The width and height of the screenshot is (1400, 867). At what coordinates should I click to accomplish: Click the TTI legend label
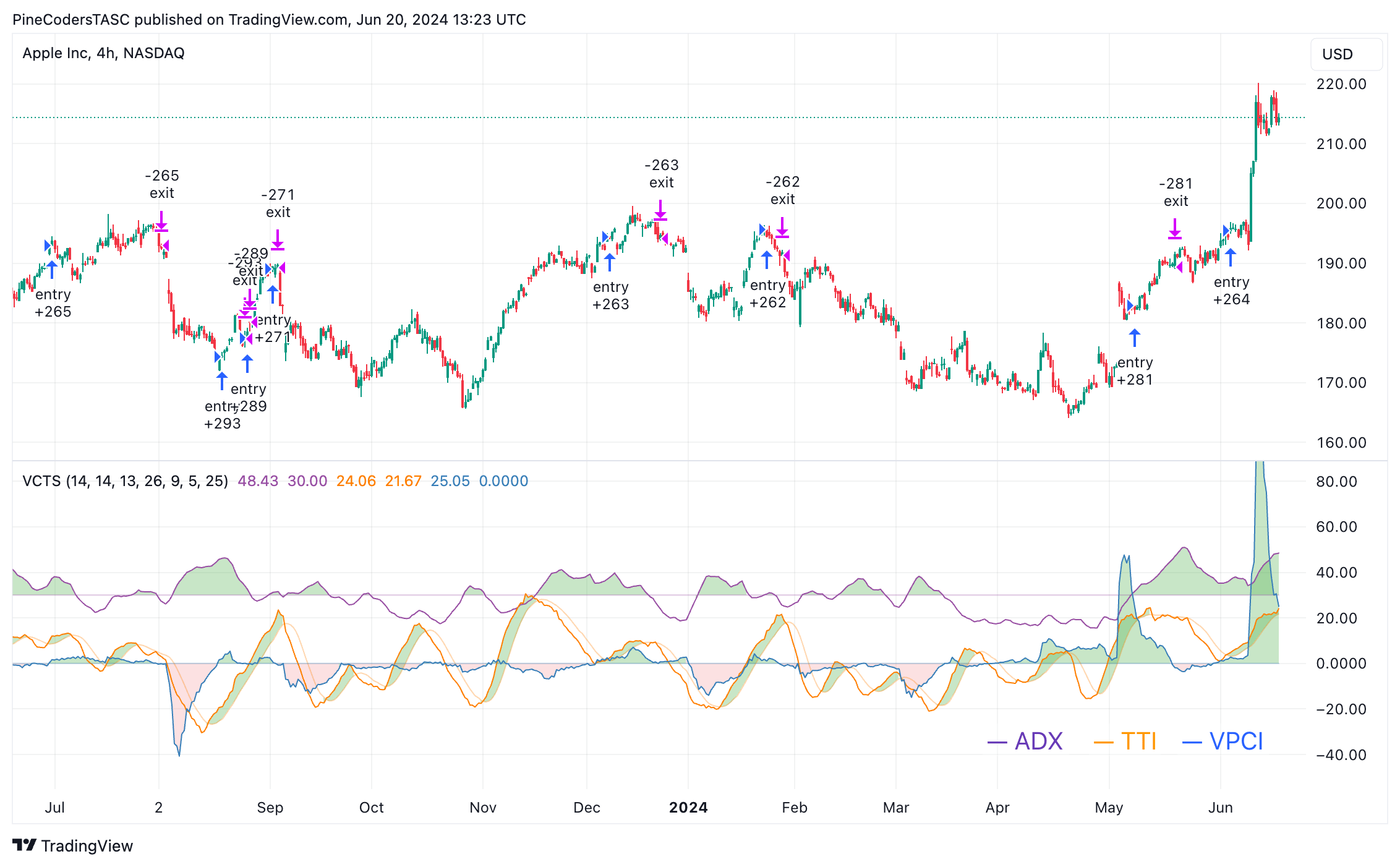coord(1125,741)
